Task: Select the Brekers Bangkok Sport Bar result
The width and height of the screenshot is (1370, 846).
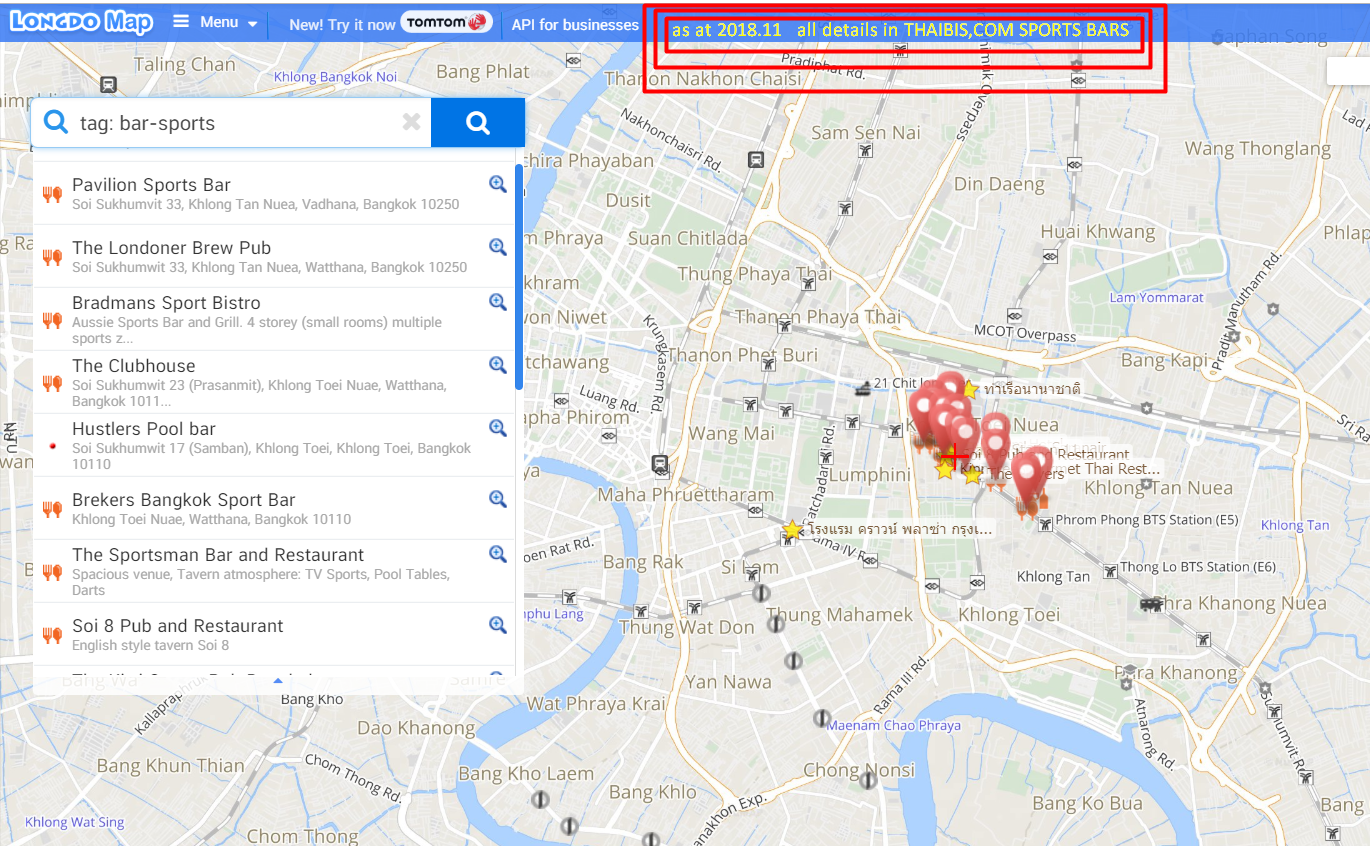Action: pyautogui.click(x=273, y=508)
